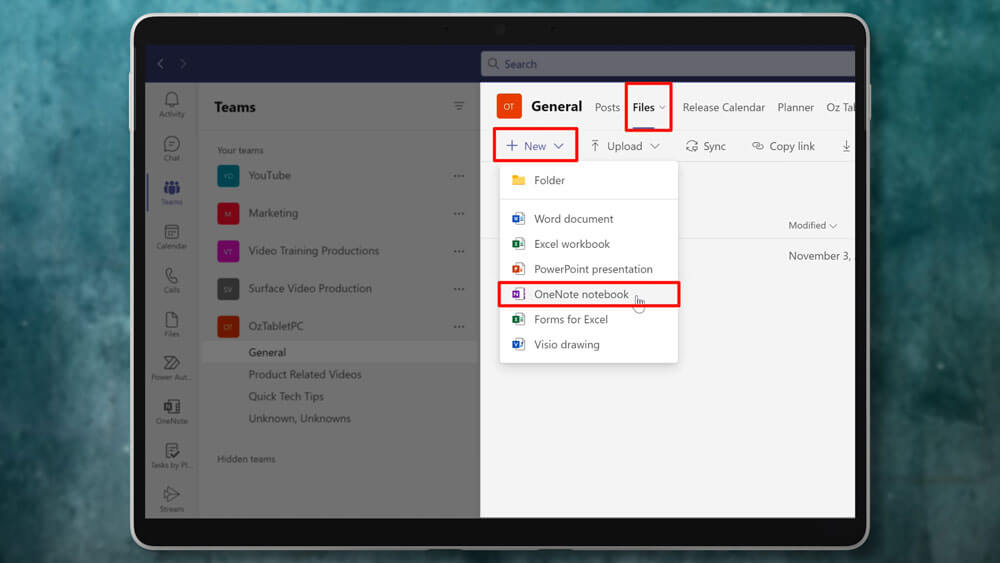
Task: Open the Release Calendar tab
Action: tap(723, 107)
